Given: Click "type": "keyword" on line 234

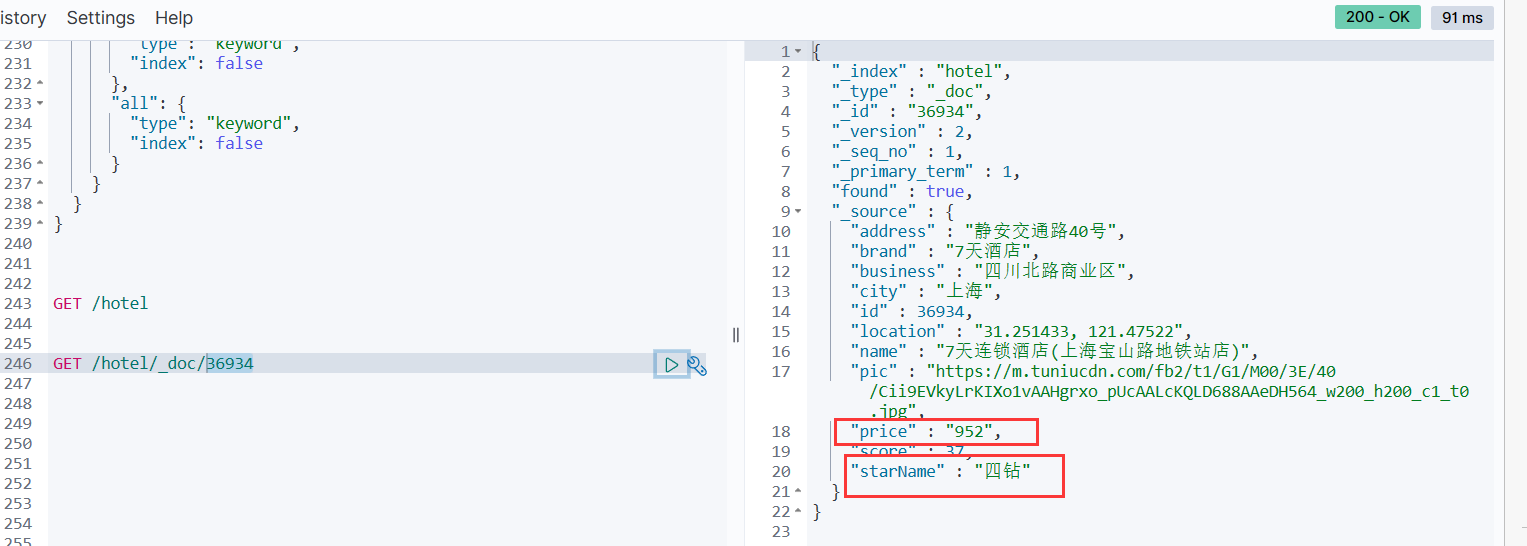Looking at the screenshot, I should pos(215,123).
